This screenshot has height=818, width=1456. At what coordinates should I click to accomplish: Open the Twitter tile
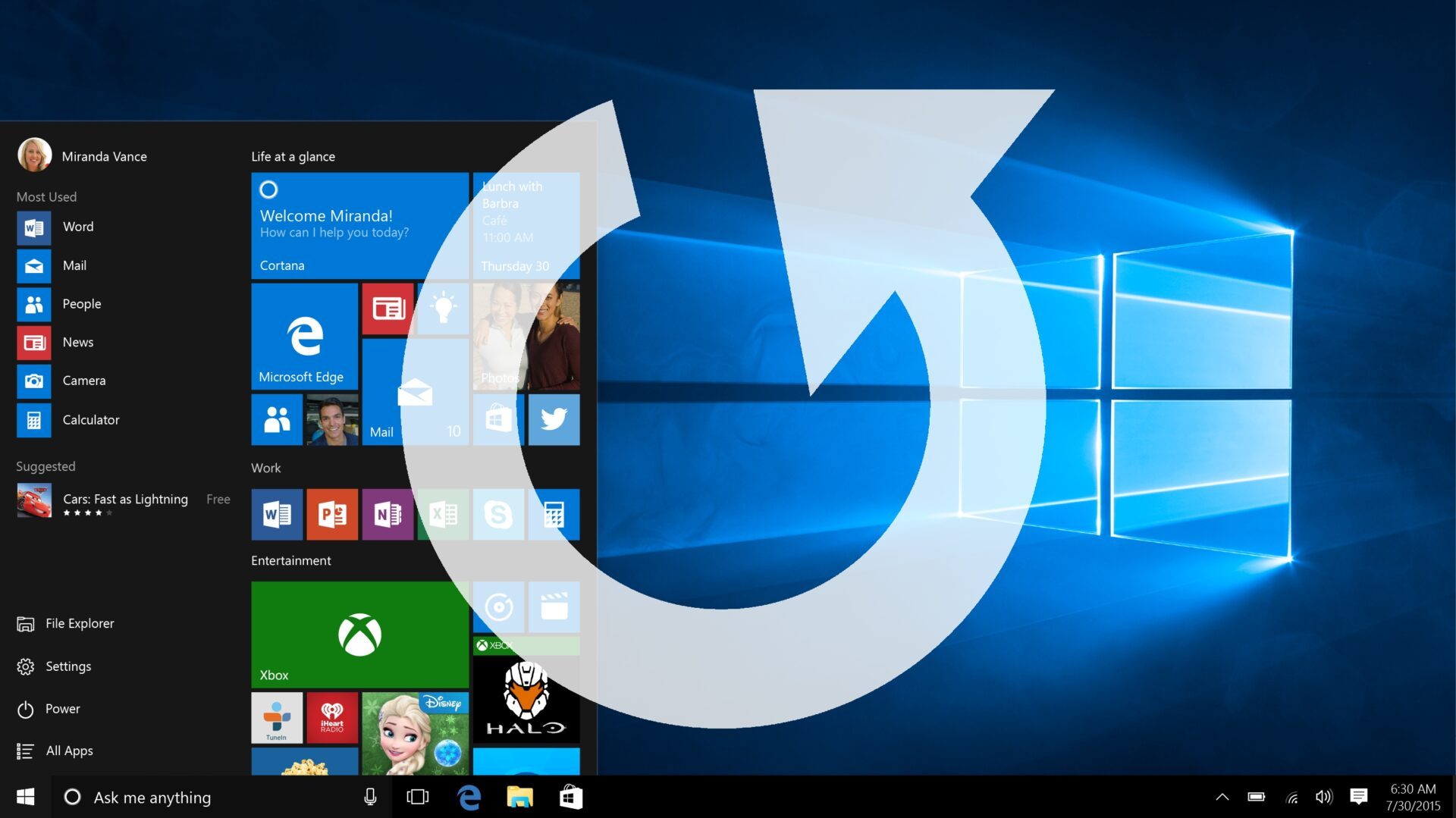(x=554, y=419)
